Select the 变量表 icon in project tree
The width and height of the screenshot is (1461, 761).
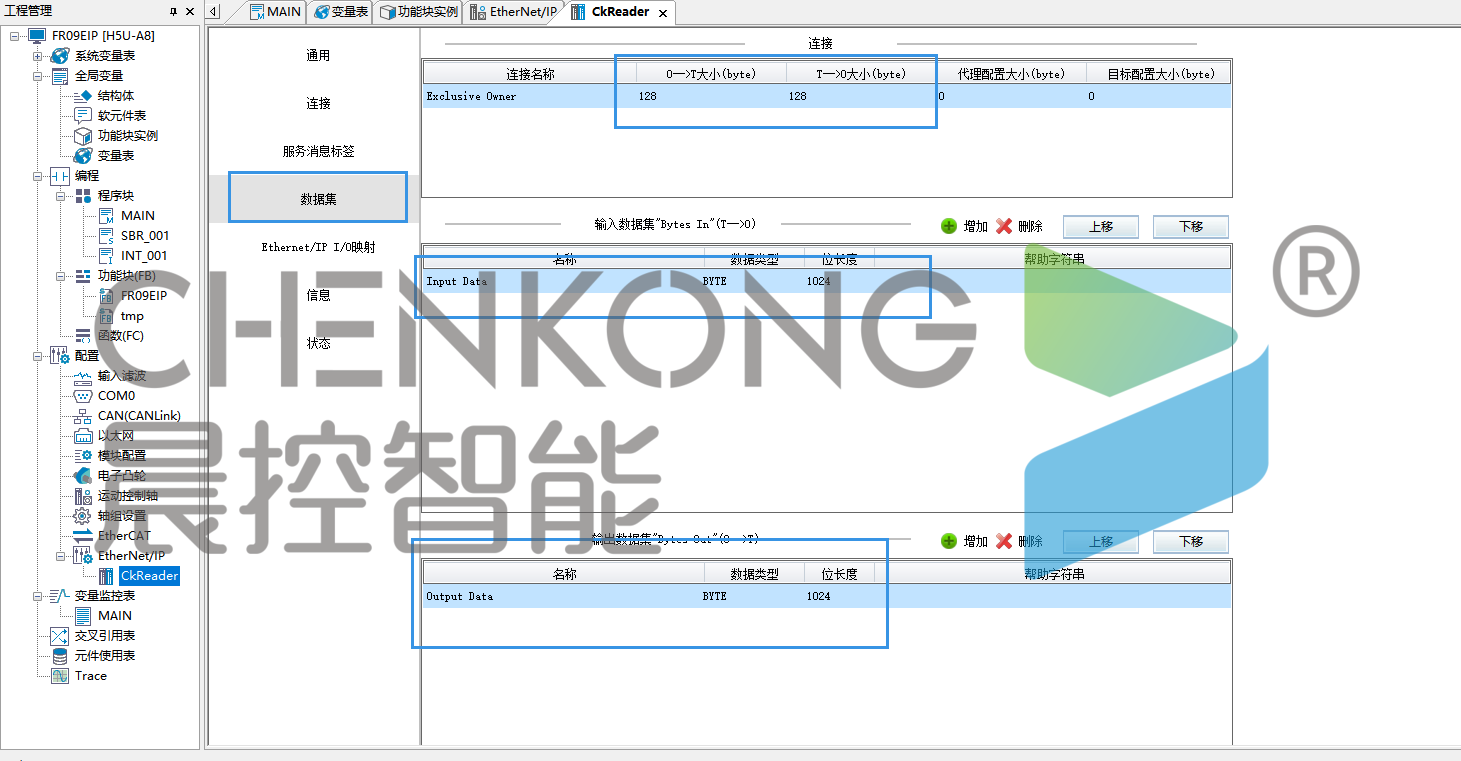83,156
